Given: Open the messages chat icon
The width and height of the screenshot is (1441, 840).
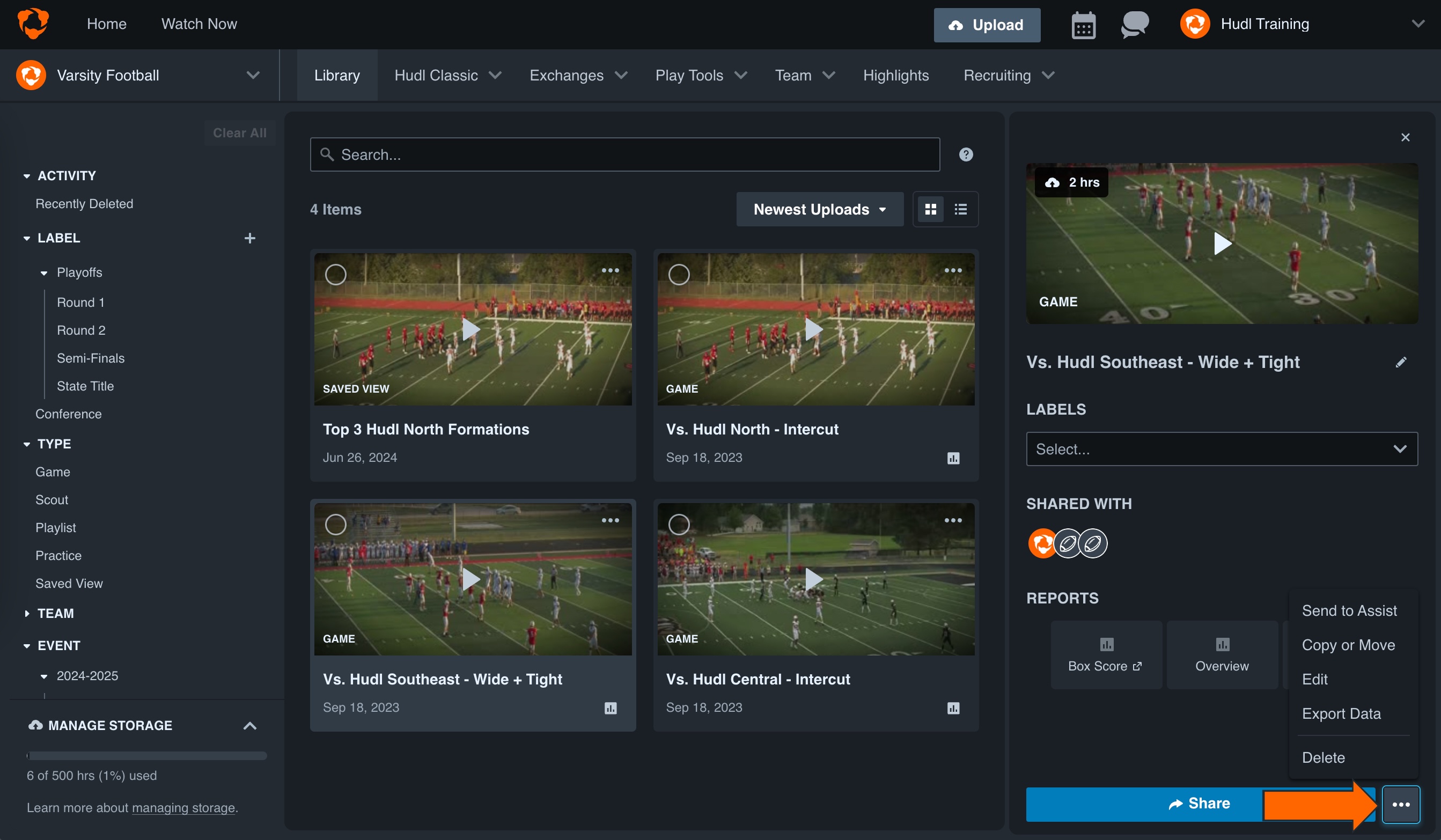Looking at the screenshot, I should point(1134,25).
